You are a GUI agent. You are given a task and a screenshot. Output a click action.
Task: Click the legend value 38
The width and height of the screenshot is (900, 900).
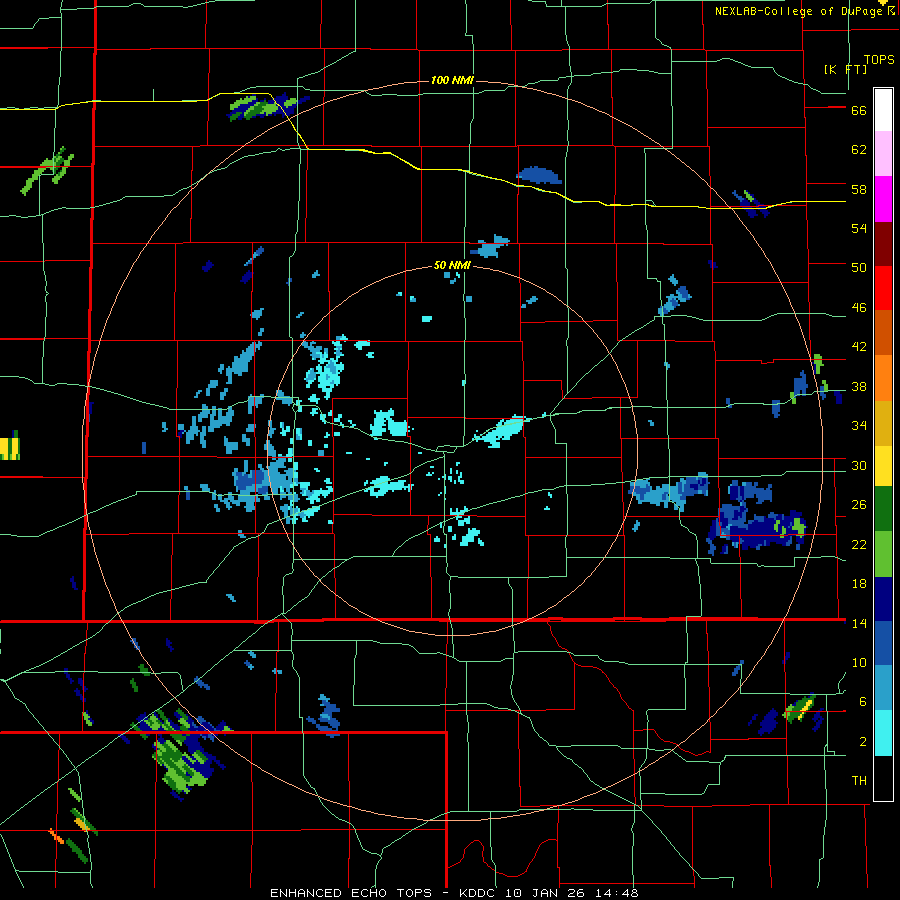[x=859, y=386]
